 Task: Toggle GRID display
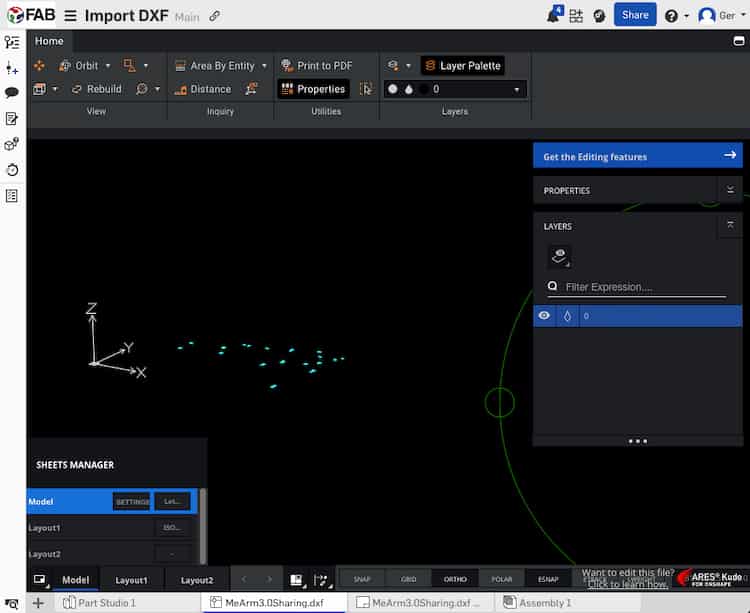coord(408,579)
